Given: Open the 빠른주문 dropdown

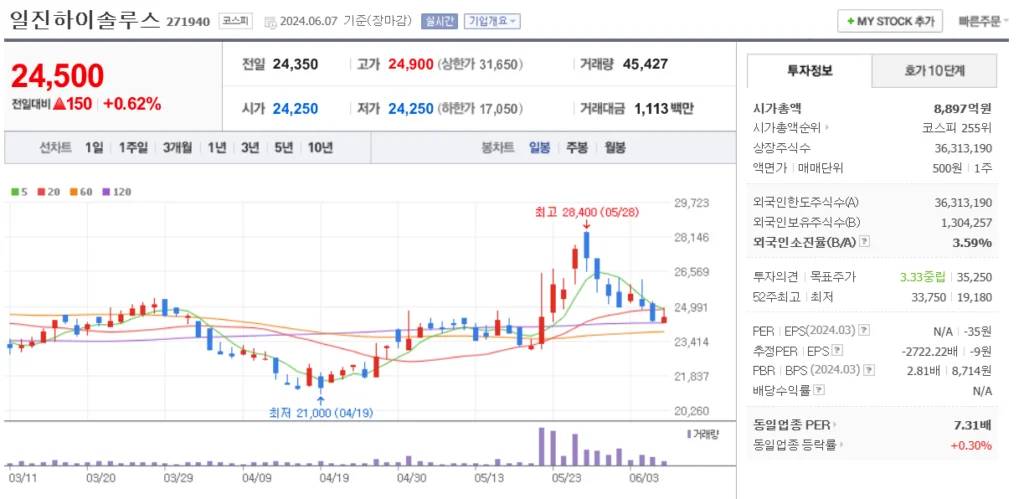Looking at the screenshot, I should click(983, 21).
